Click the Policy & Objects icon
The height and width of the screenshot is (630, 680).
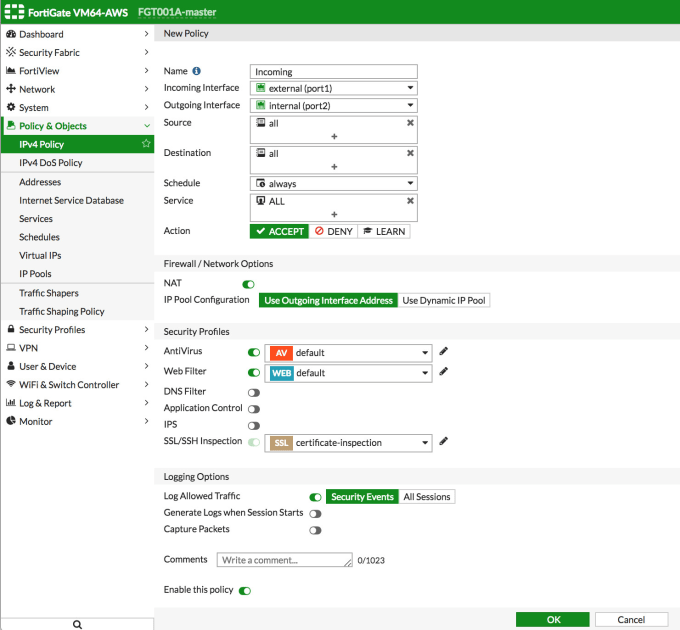pos(11,125)
